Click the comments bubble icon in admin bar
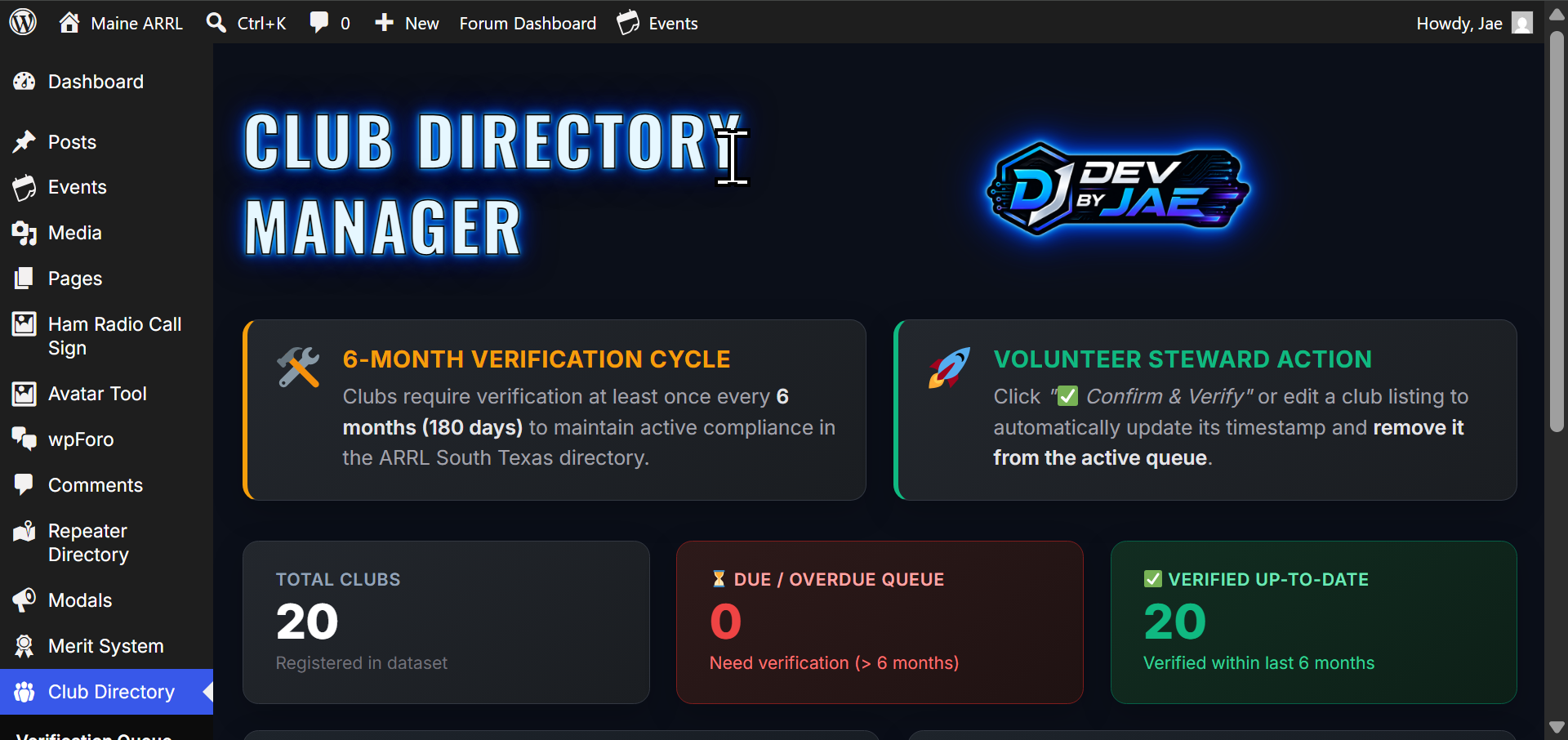The width and height of the screenshot is (1568, 740). pyautogui.click(x=319, y=22)
